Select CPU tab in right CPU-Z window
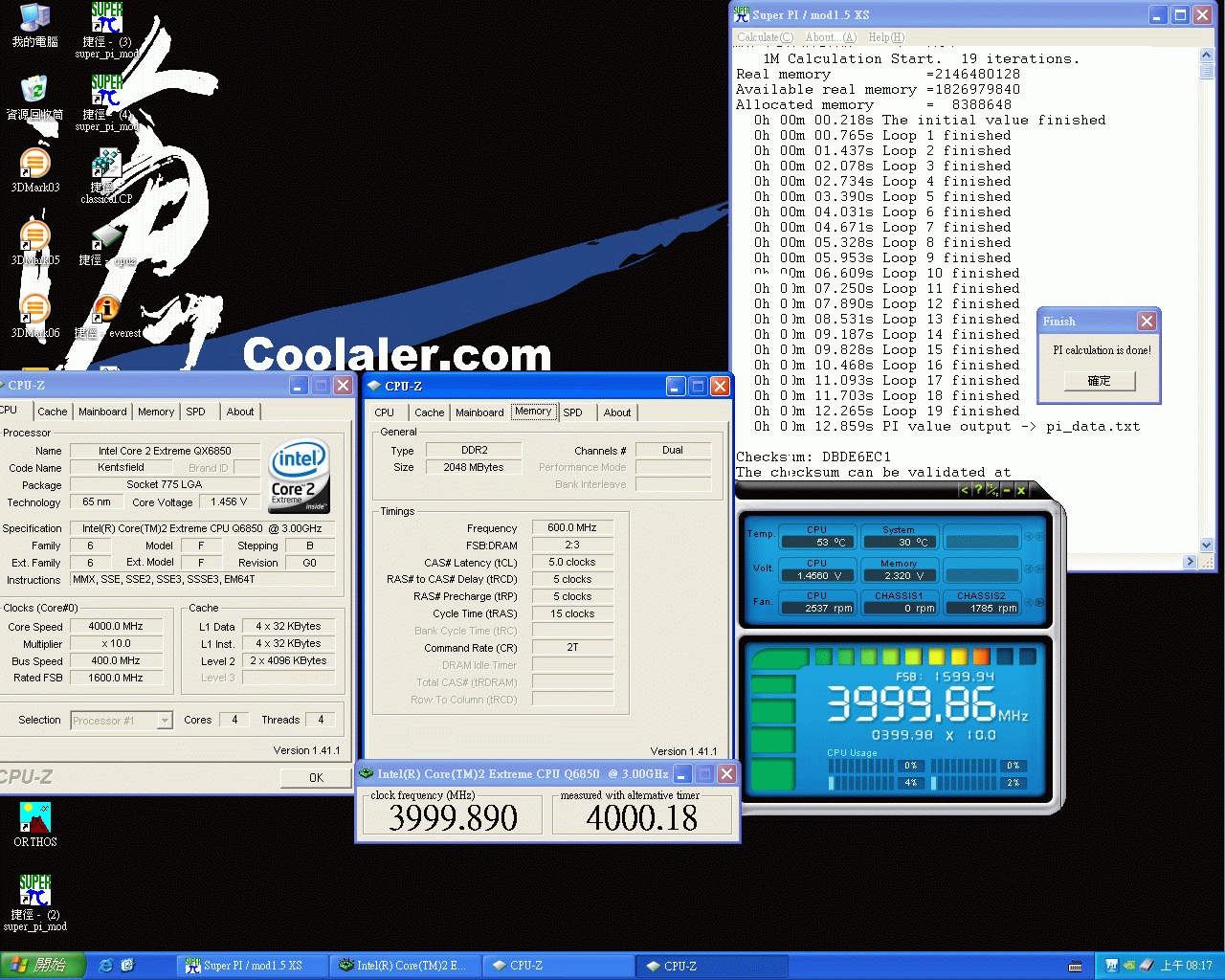1225x980 pixels. click(385, 412)
